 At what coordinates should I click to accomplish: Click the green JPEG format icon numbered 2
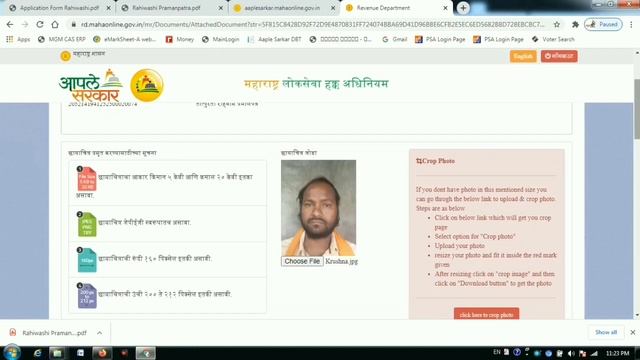tap(87, 224)
